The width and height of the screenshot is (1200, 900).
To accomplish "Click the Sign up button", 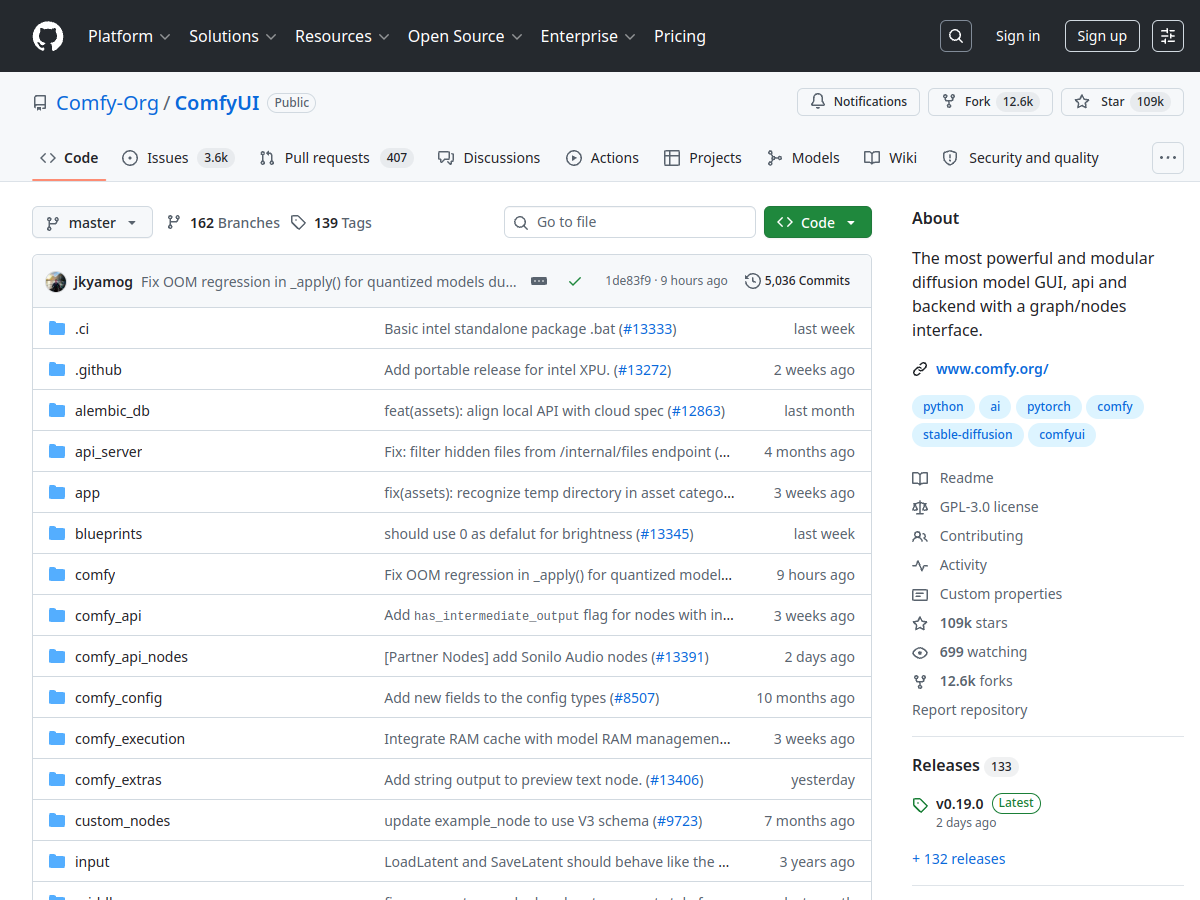I will coord(1101,35).
